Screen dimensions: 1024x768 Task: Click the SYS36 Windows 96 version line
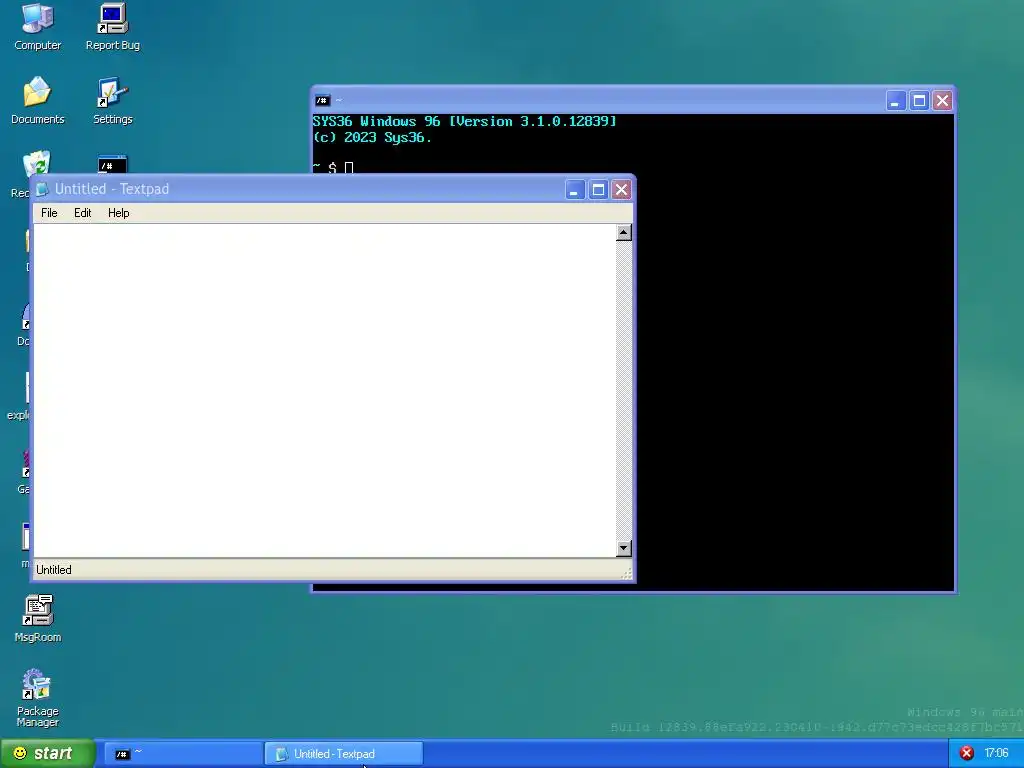(x=464, y=121)
